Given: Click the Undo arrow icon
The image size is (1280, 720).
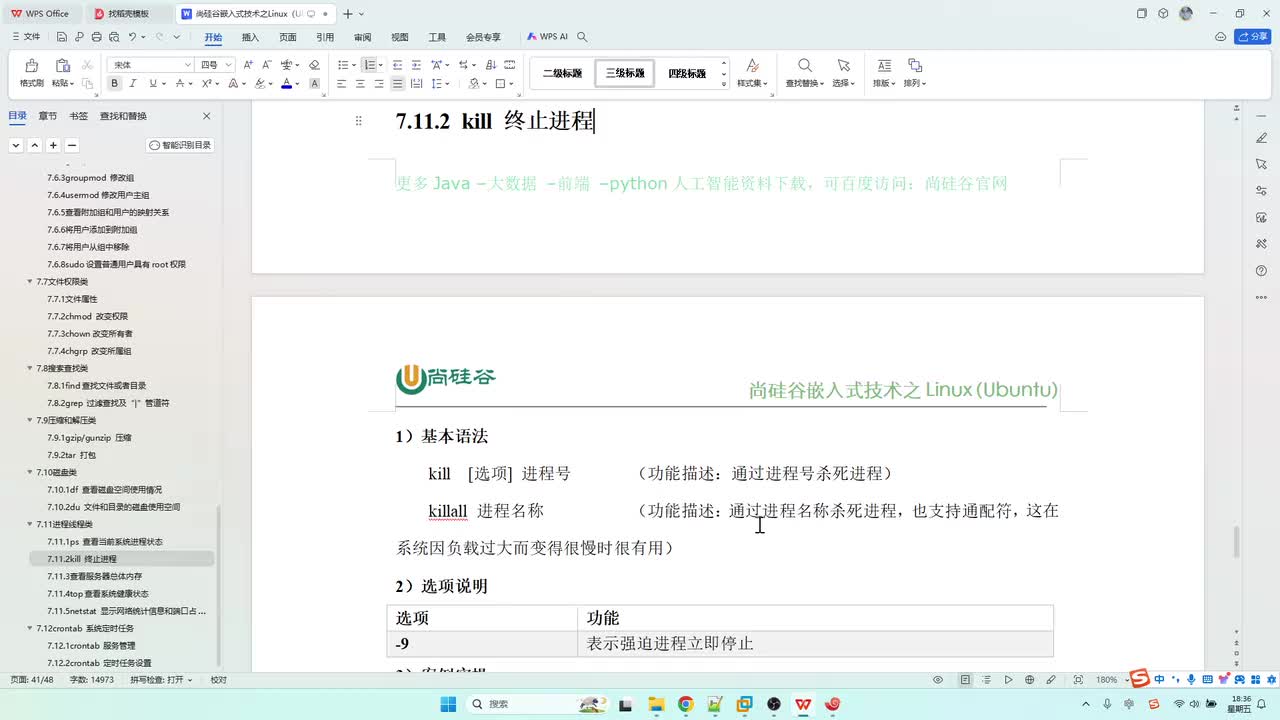Looking at the screenshot, I should click(x=132, y=37).
